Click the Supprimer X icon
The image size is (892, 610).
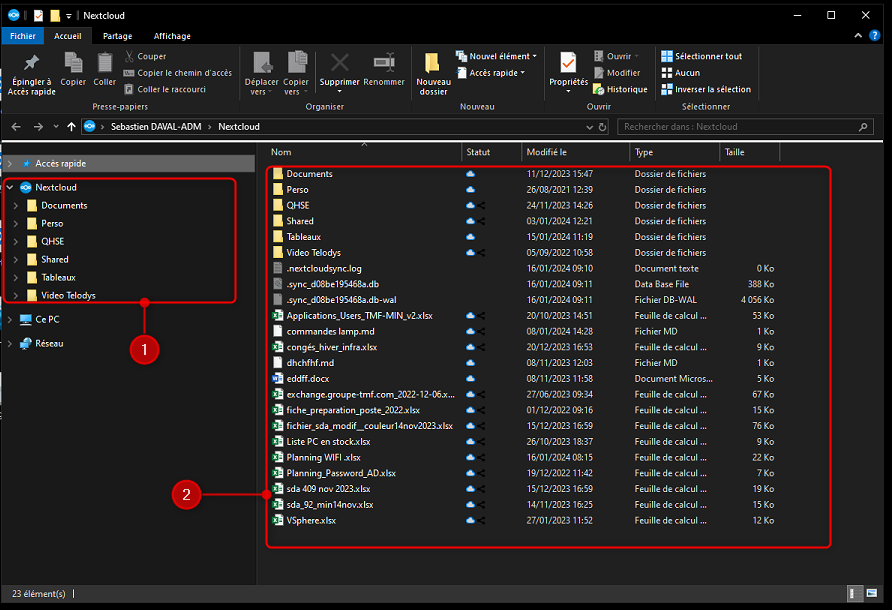point(340,63)
